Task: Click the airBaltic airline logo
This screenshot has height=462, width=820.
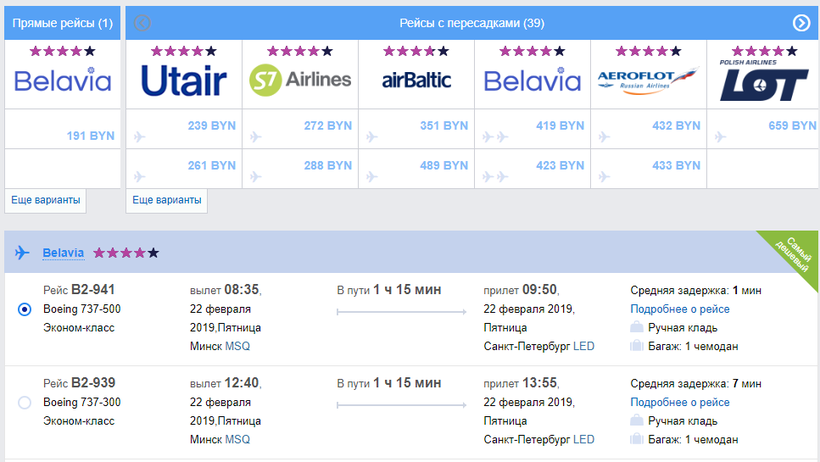Action: [417, 80]
